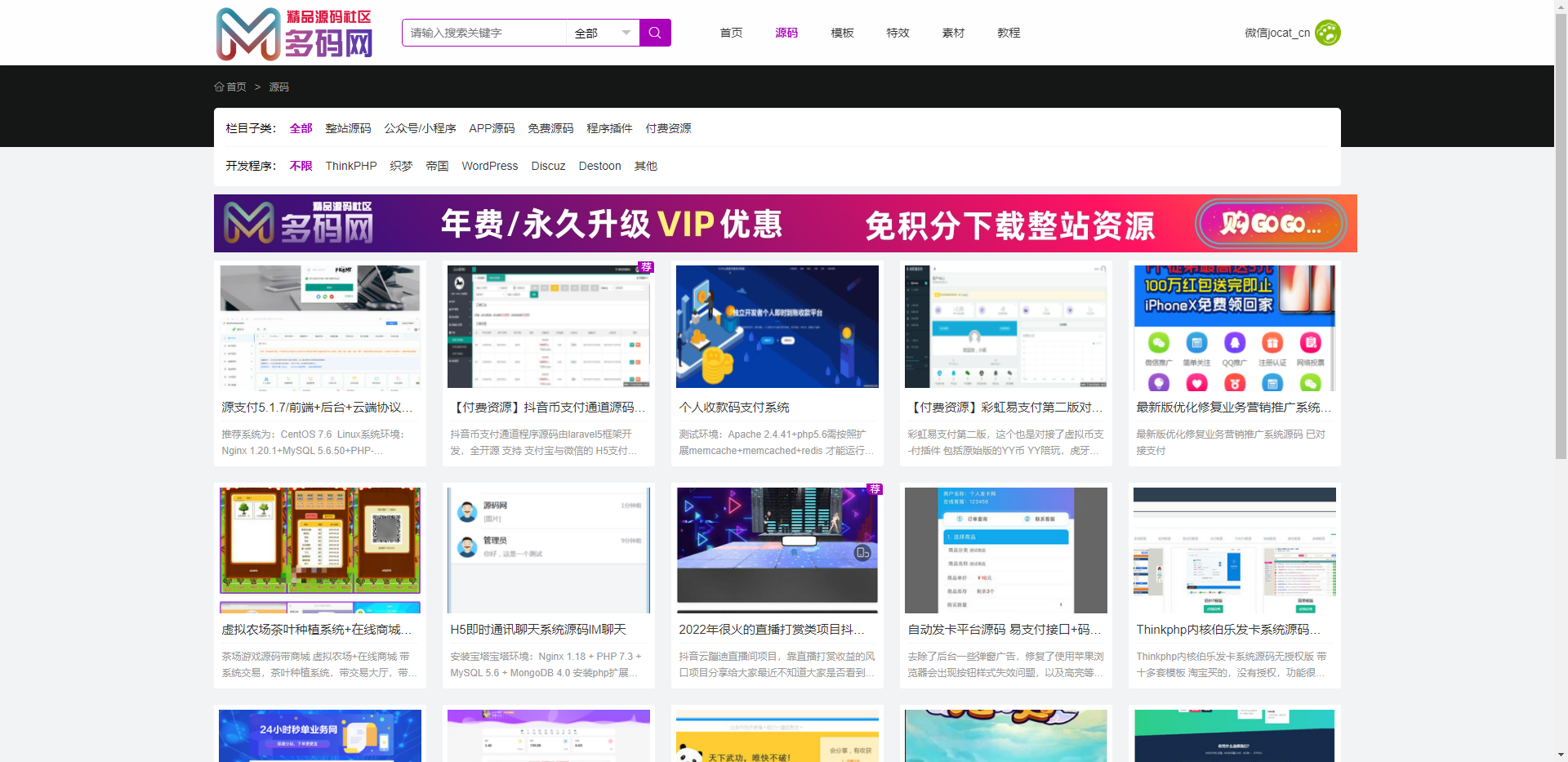This screenshot has height=762, width=1568.
Task: Click the scrollbar up arrow
Action: 1561,6
